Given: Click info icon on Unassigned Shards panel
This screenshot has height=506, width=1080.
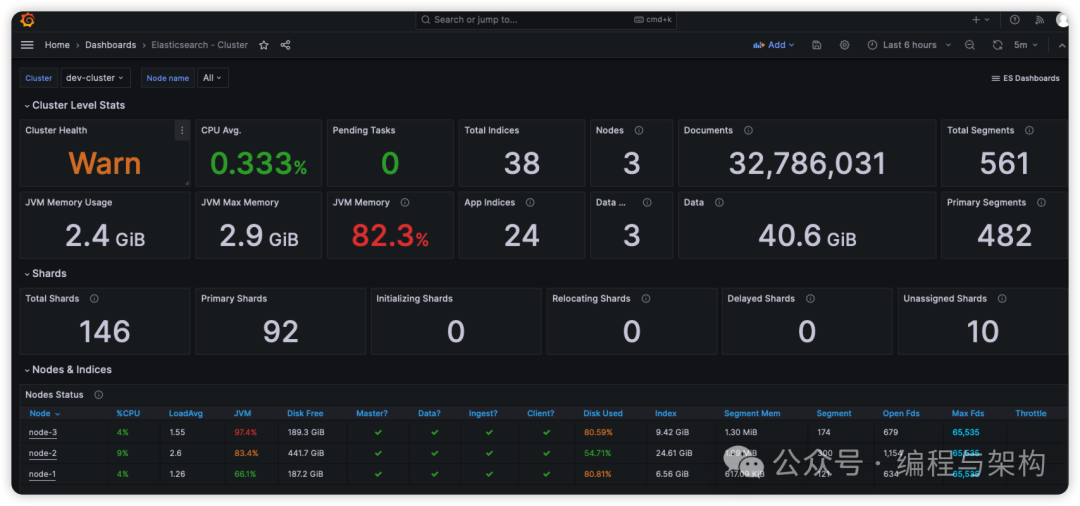Looking at the screenshot, I should point(1001,299).
